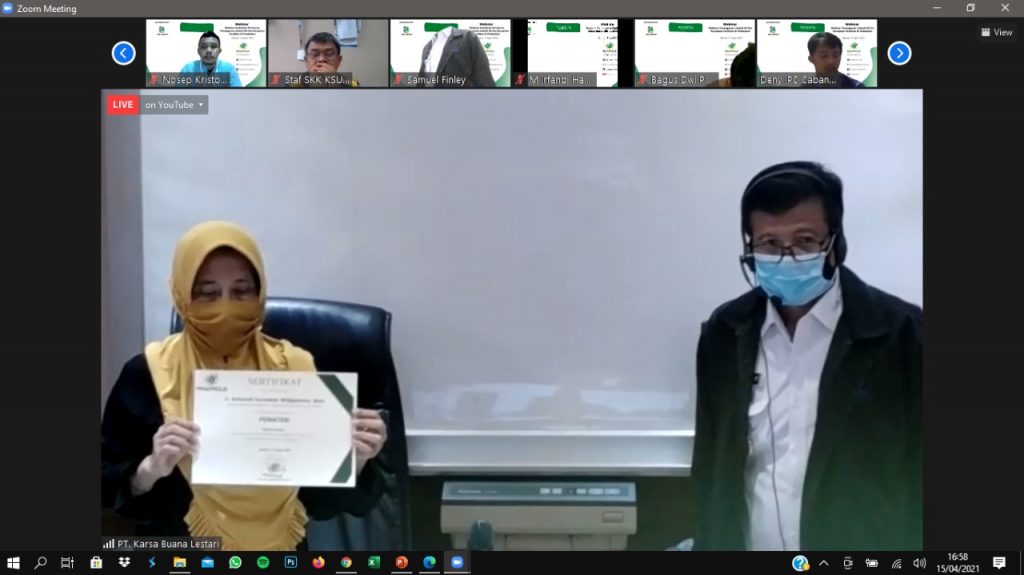Select Nosep Kristo participant video thumbnail
This screenshot has width=1024, height=575.
point(205,53)
